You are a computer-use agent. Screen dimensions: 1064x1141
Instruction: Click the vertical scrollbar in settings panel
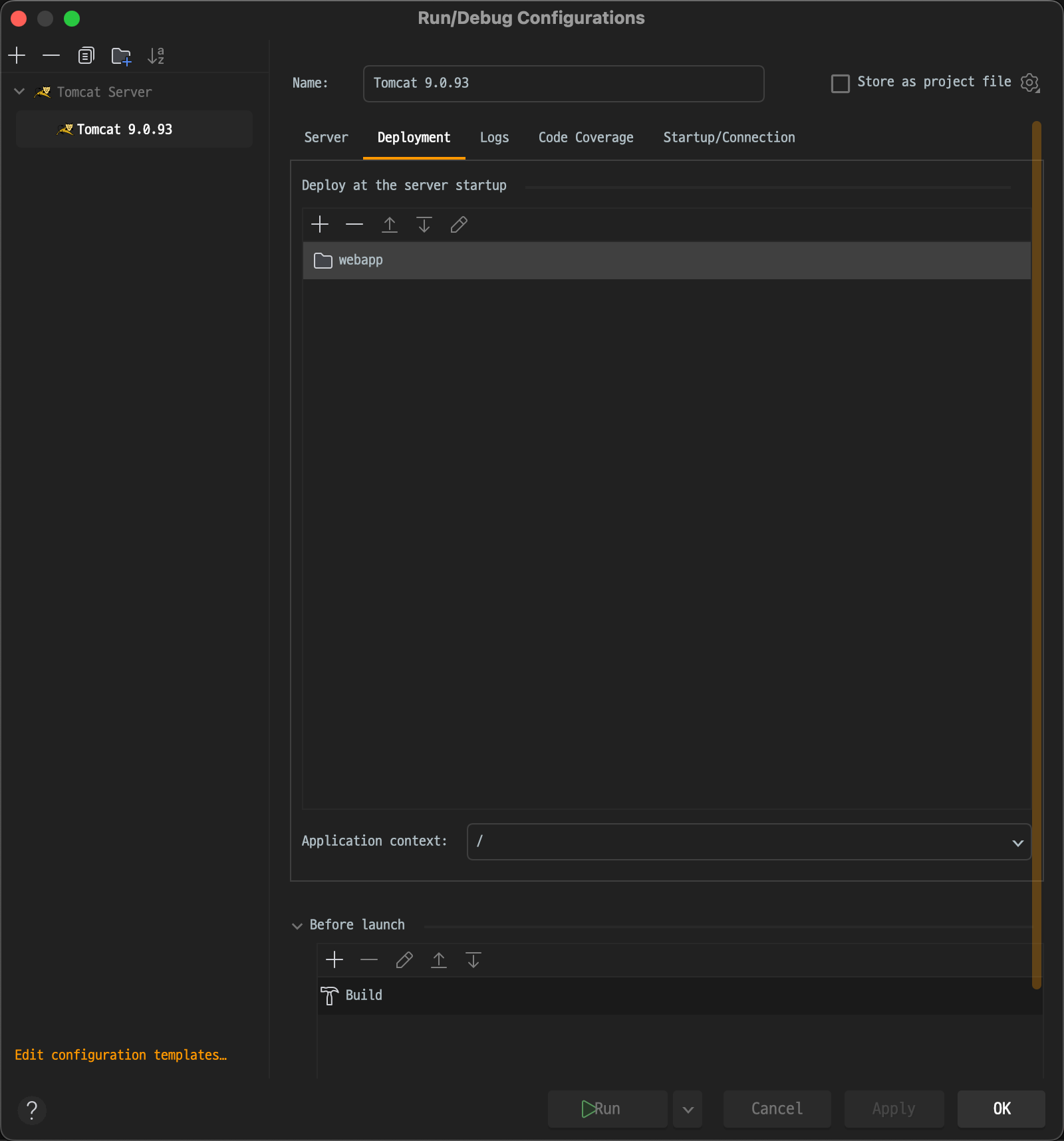[x=1036, y=555]
